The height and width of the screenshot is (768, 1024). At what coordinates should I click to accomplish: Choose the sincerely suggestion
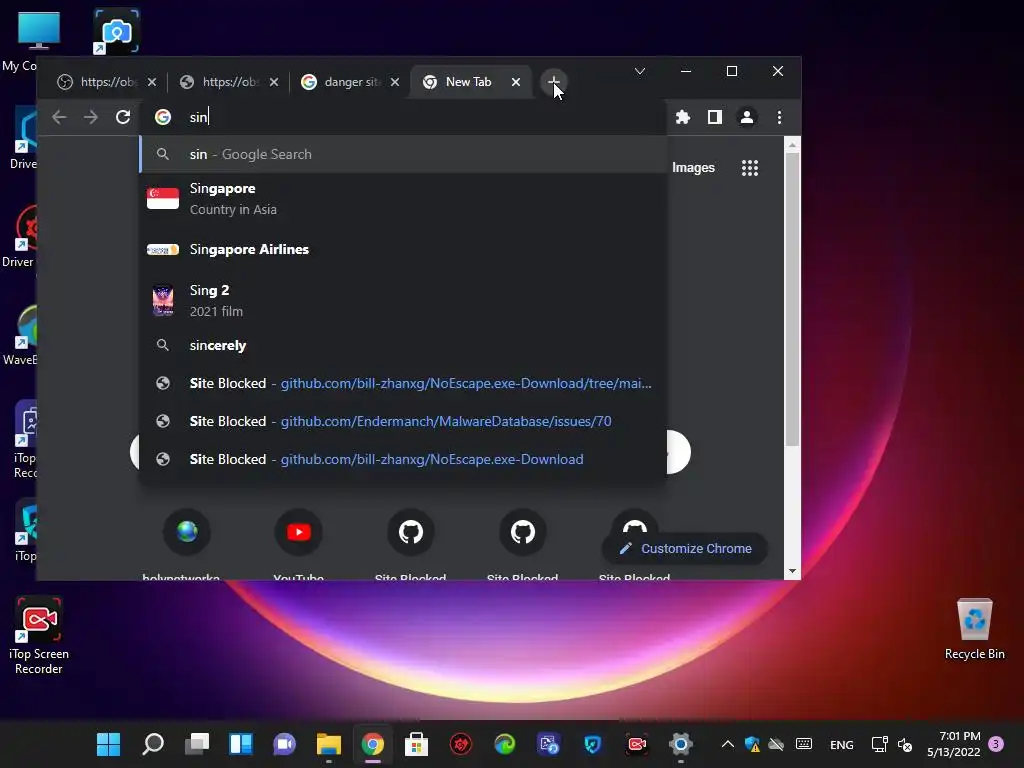(x=404, y=345)
